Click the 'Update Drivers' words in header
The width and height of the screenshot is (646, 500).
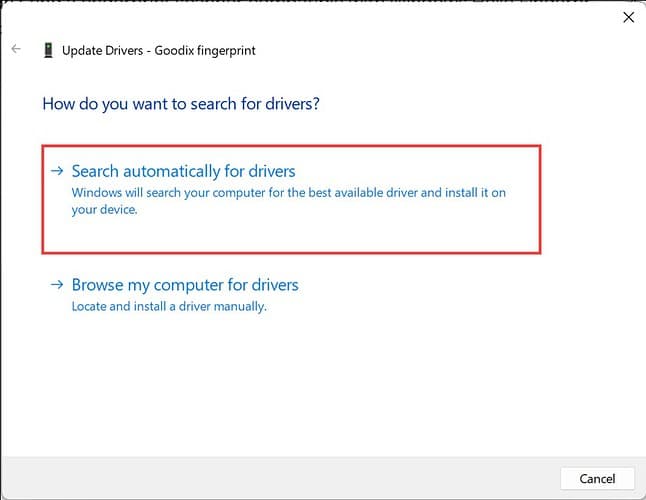tap(102, 51)
